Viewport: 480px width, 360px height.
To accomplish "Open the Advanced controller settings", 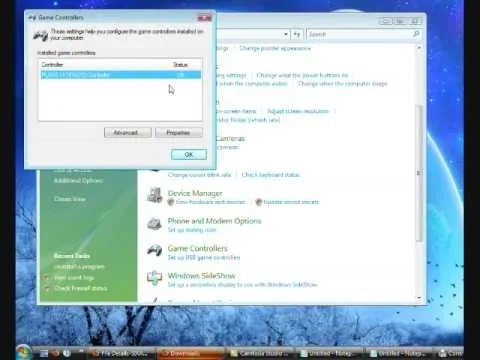I will coord(128,133).
